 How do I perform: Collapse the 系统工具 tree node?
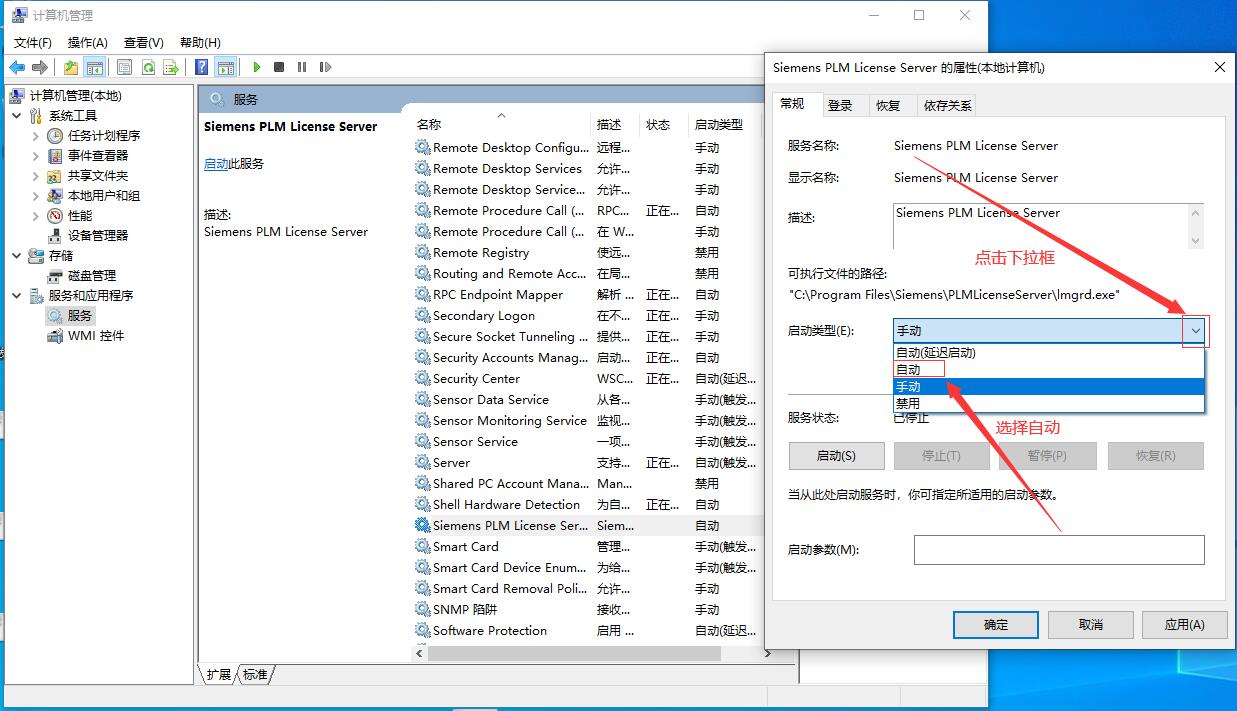17,116
